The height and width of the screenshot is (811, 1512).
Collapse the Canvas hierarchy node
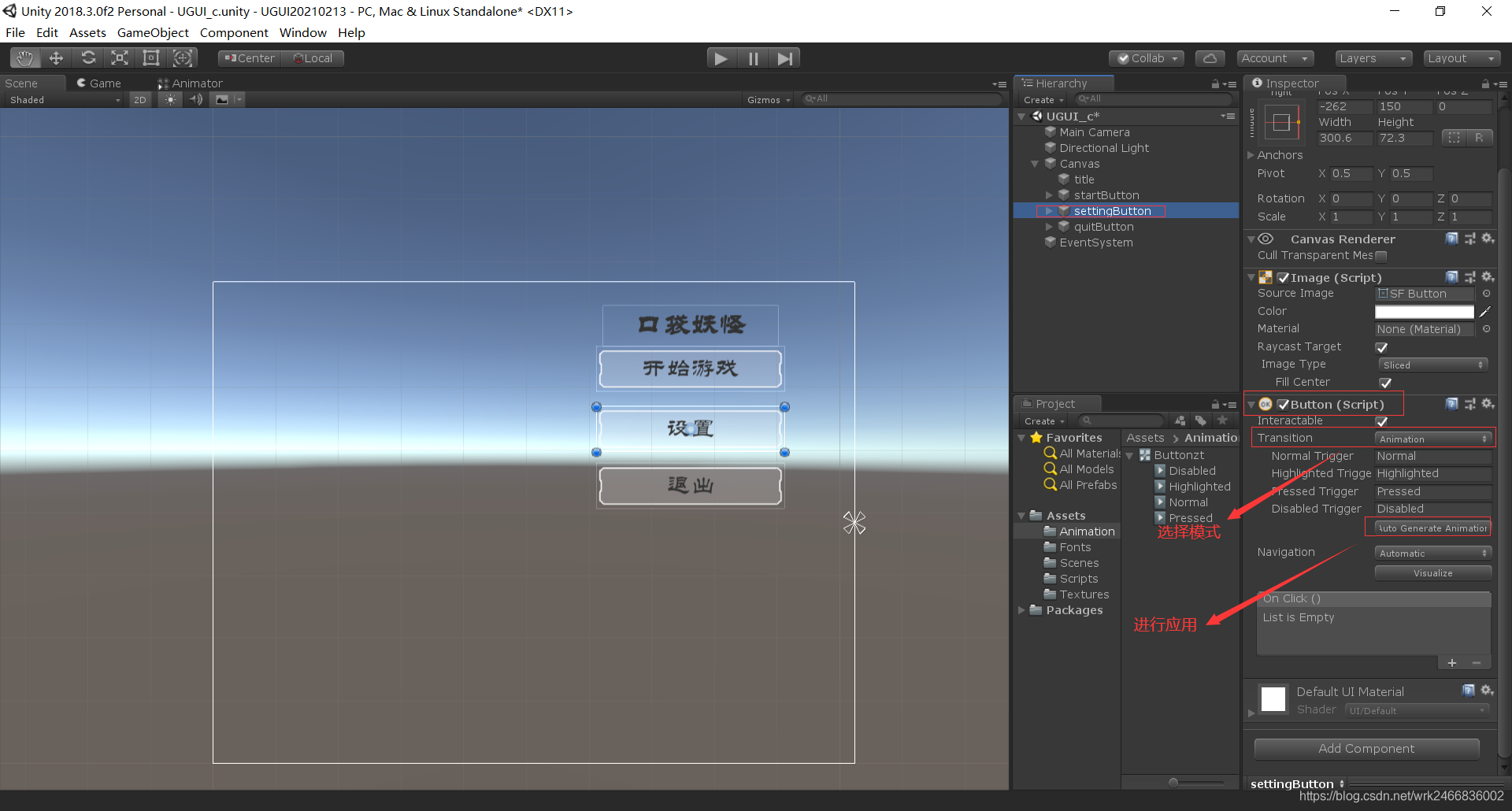[1035, 164]
